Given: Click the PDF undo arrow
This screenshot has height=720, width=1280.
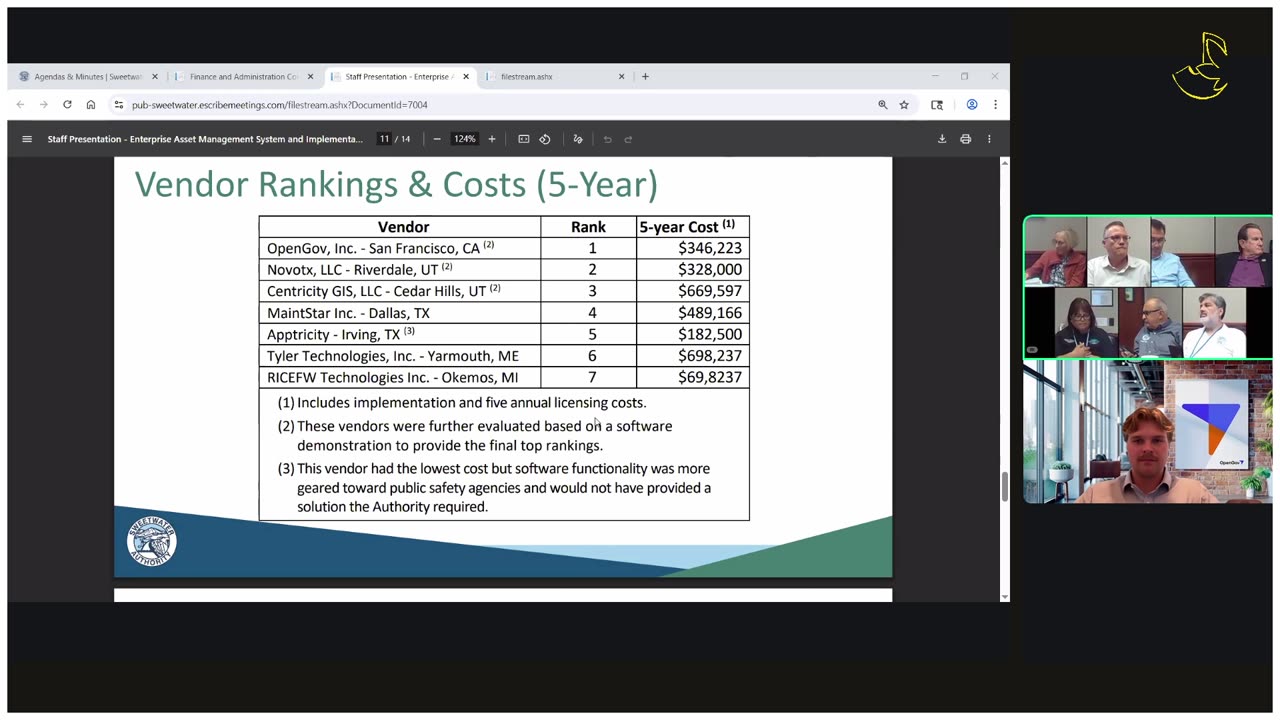Looking at the screenshot, I should 607,139.
